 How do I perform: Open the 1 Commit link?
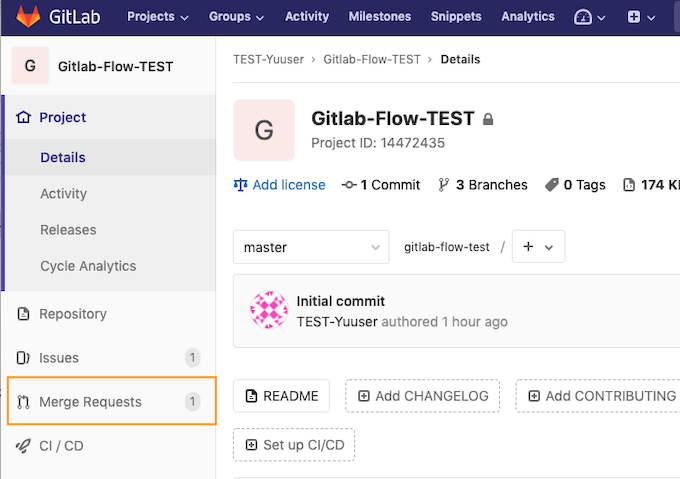(x=380, y=185)
